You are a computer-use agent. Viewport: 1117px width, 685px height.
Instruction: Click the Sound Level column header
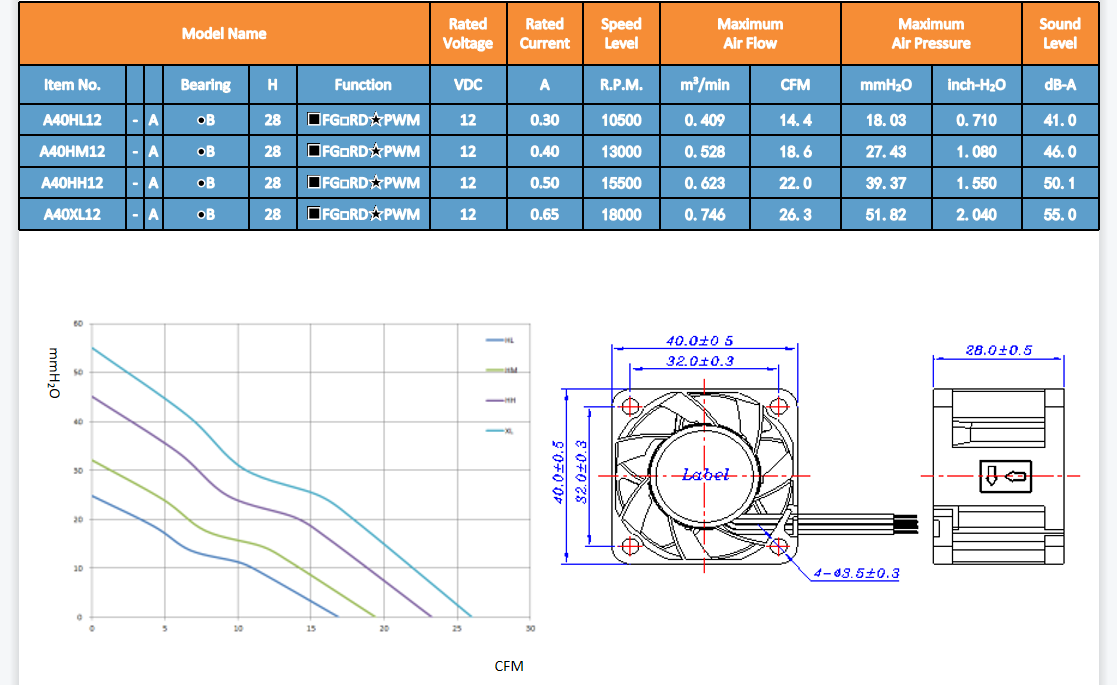pyautogui.click(x=1059, y=34)
